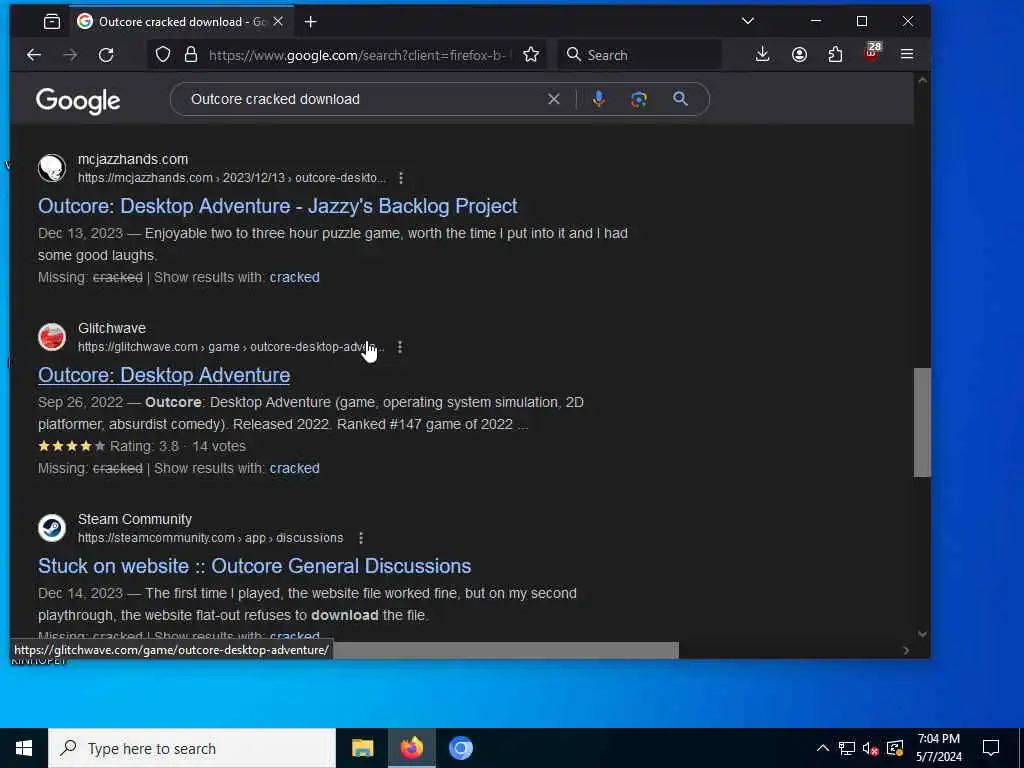The height and width of the screenshot is (768, 1024).
Task: Open the tracking protection shield icon
Action: 163,55
